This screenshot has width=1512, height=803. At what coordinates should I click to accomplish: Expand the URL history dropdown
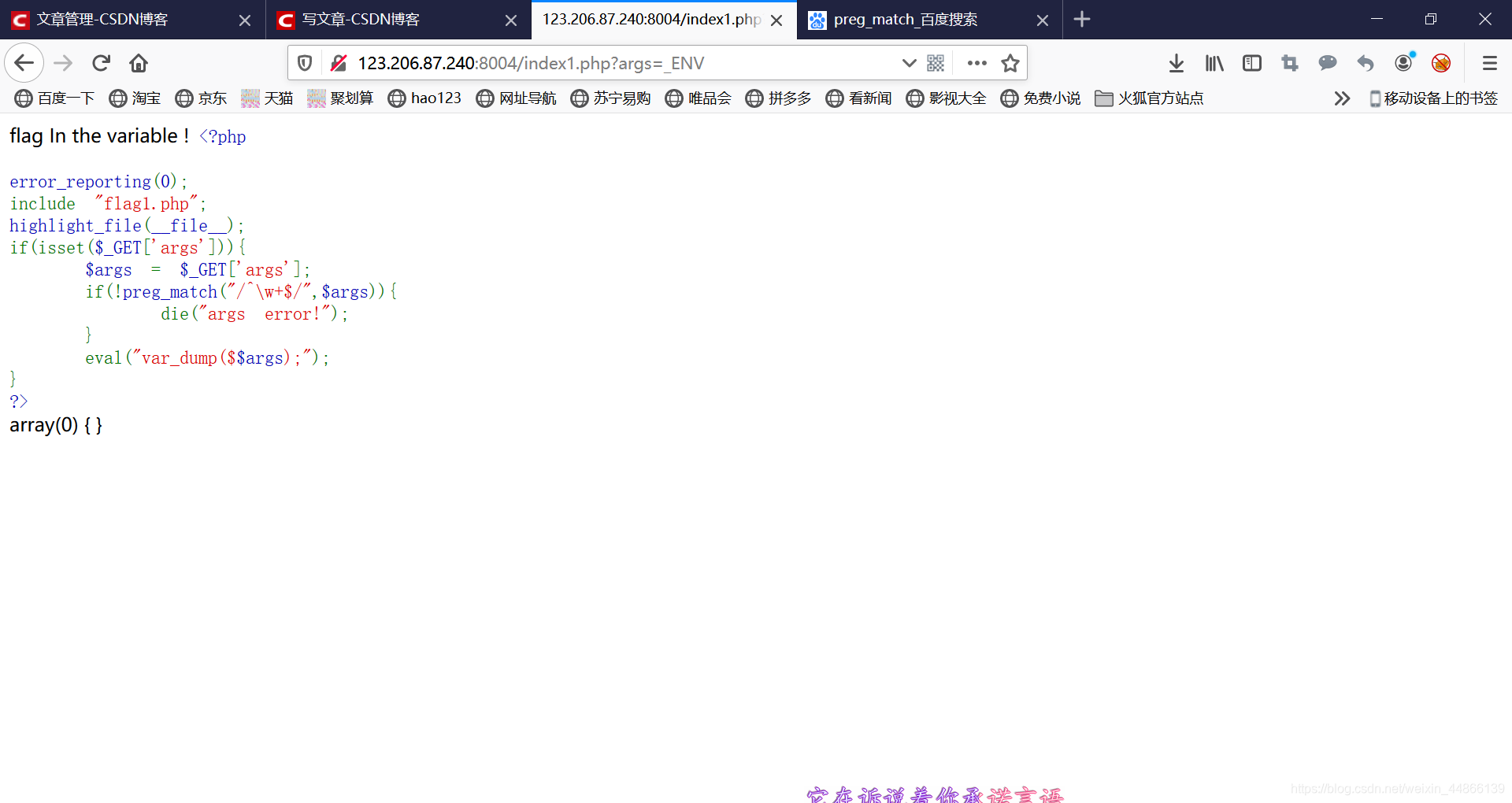point(909,63)
